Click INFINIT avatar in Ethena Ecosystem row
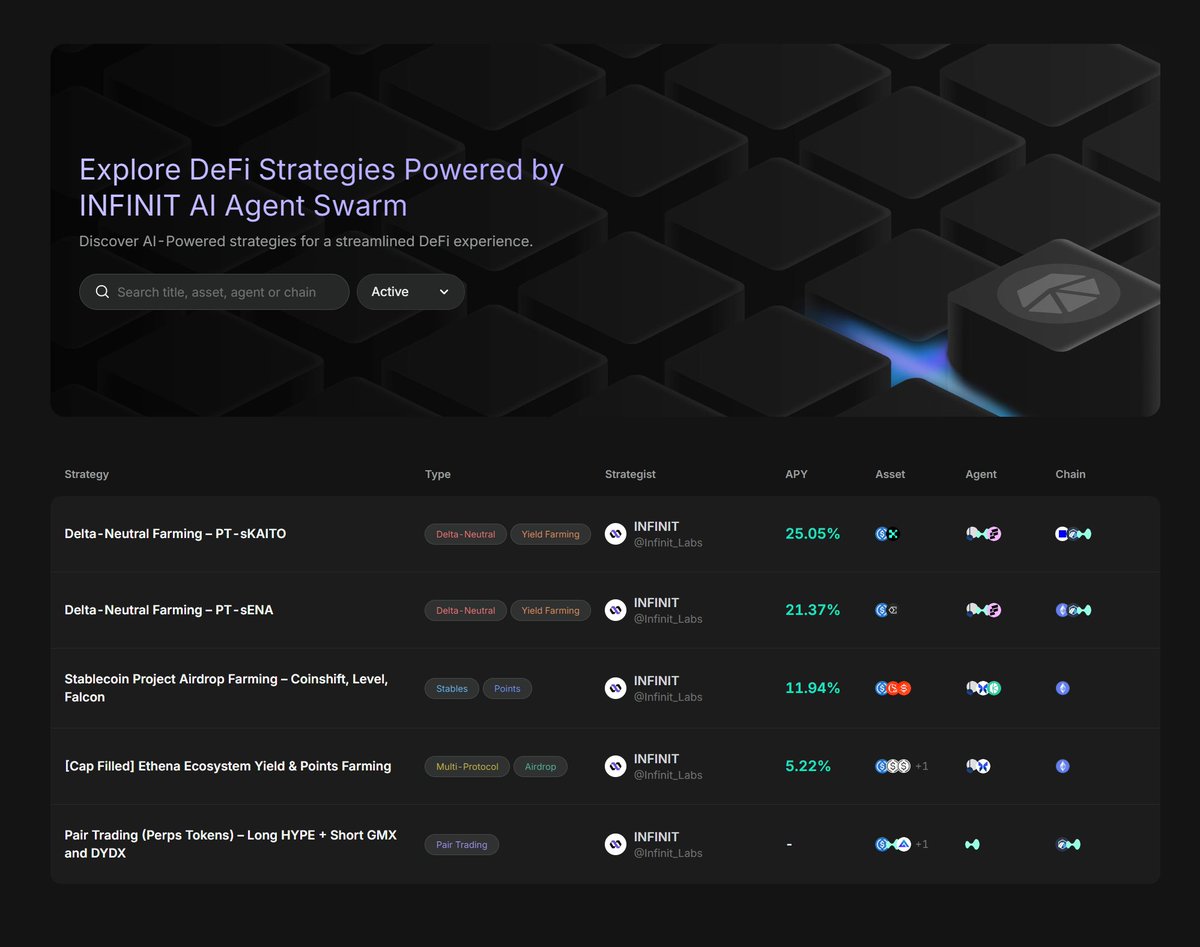This screenshot has height=947, width=1200. point(616,766)
